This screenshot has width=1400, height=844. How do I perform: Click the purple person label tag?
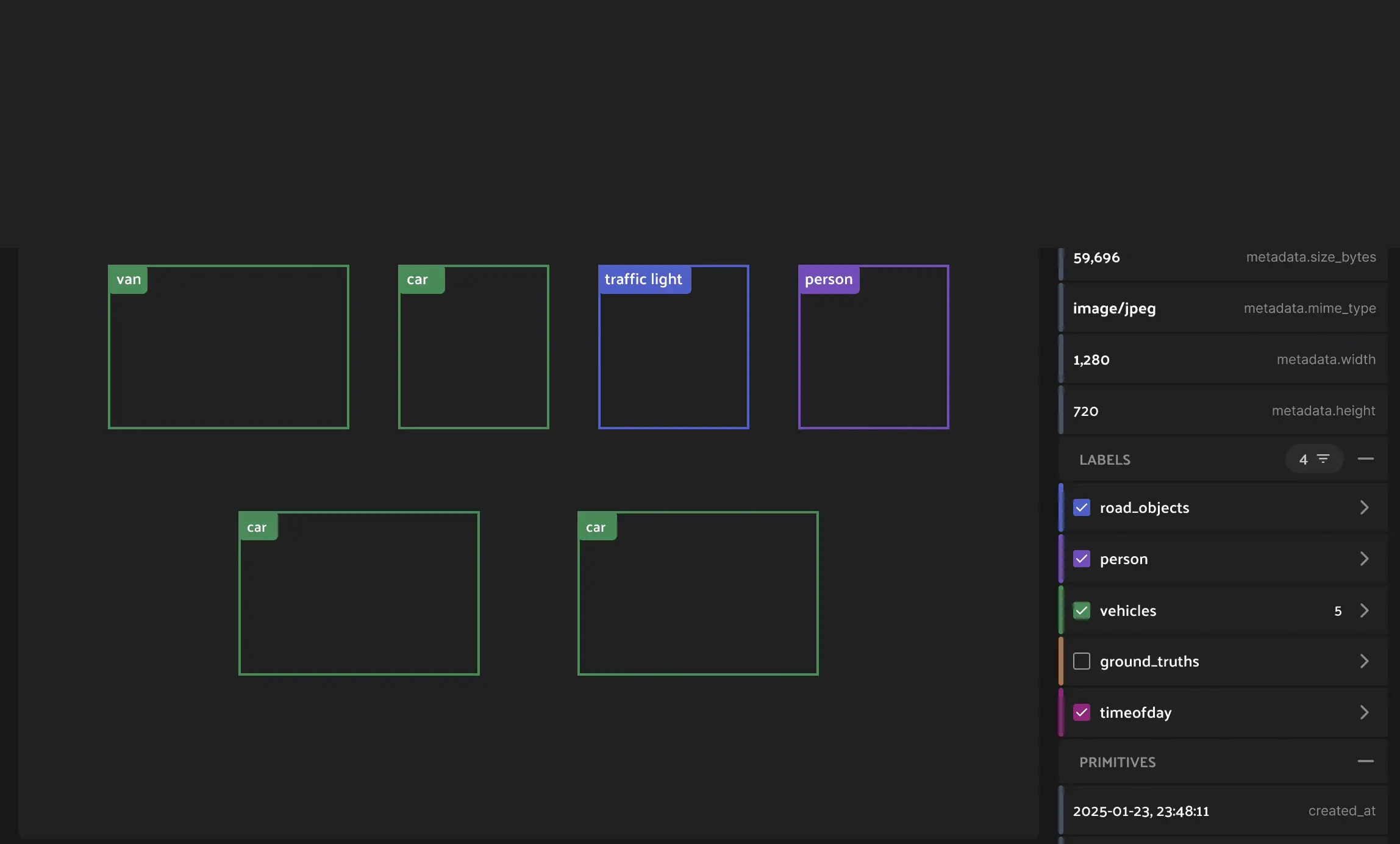click(x=828, y=280)
